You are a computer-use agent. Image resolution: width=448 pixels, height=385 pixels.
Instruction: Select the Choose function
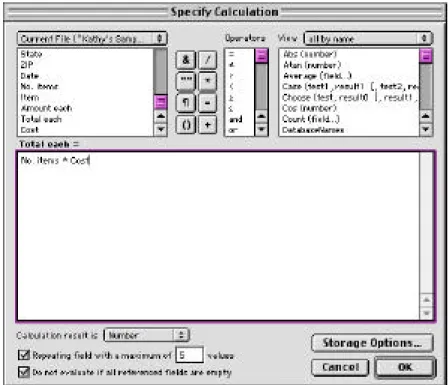[349, 97]
